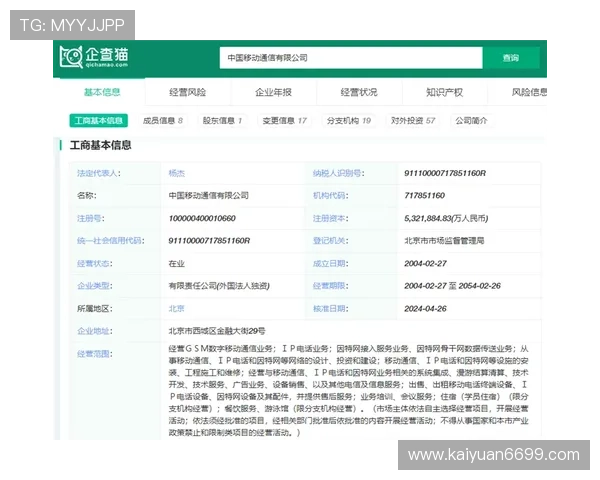Image resolution: width=600 pixels, height=480 pixels.
Task: Click taxpayer ID value 91110000717851160R
Action: [445, 173]
